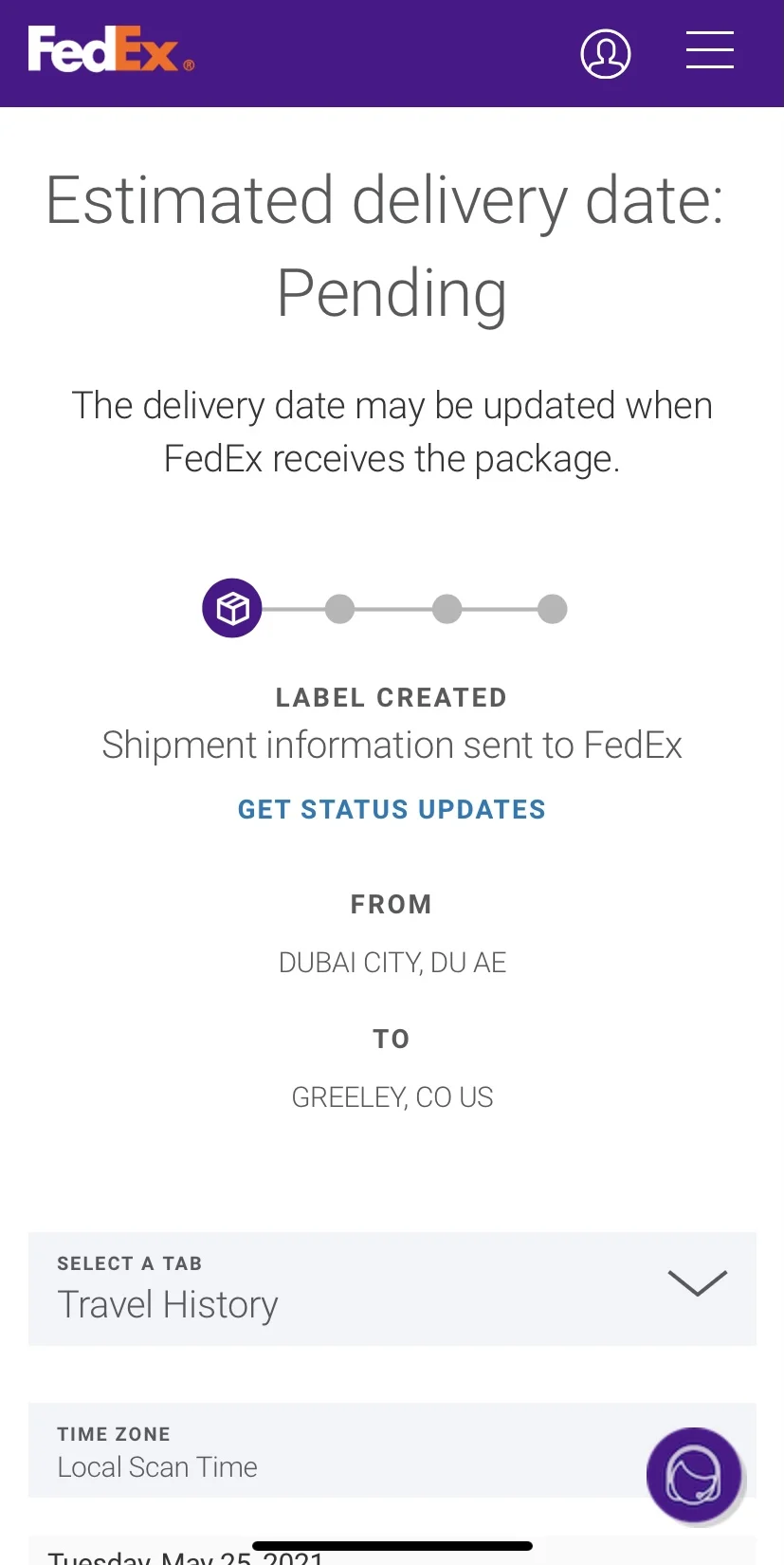
Task: Click the Tuesday May 25 2021 entry
Action: coord(186,1556)
